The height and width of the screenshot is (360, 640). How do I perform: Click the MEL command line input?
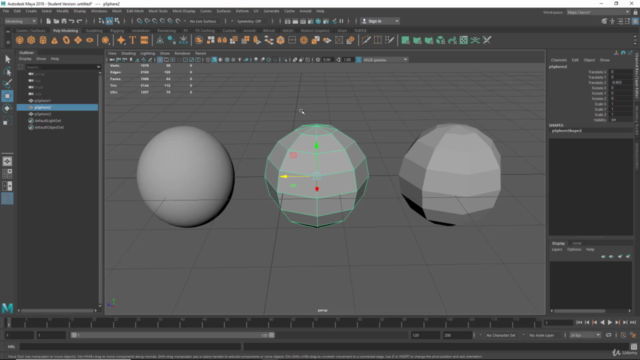tap(130, 347)
